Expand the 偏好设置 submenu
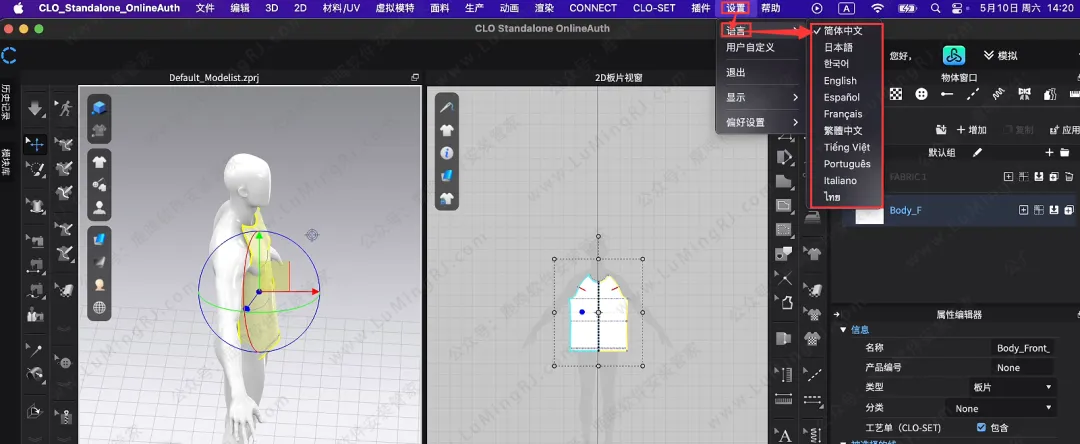Screen dimensions: 1080x444 point(762,122)
